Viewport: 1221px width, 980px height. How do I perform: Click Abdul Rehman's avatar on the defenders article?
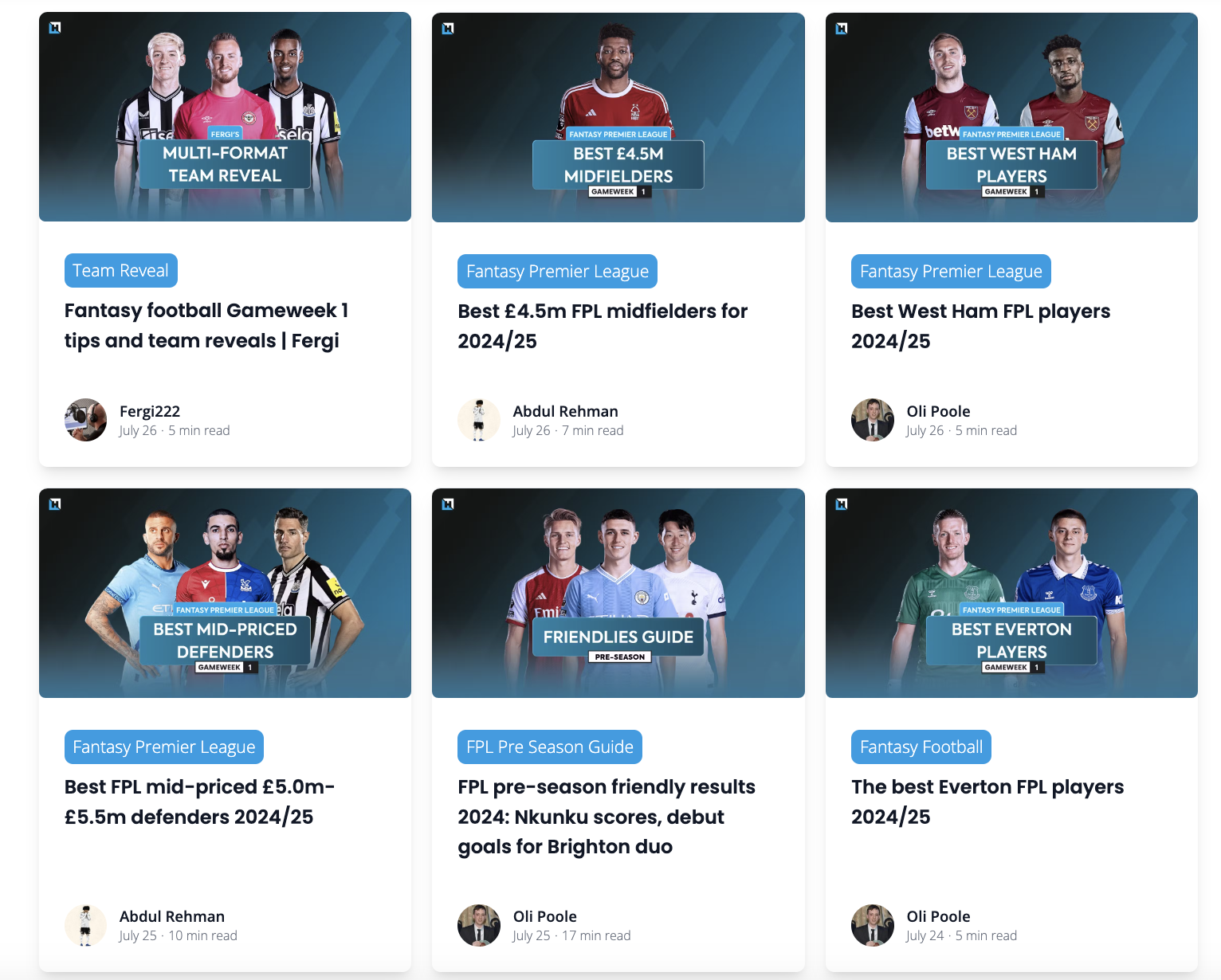pyautogui.click(x=85, y=925)
